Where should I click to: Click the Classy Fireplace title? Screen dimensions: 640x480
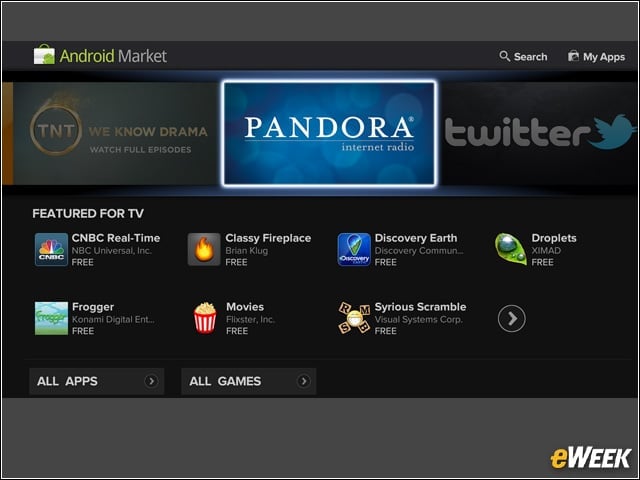point(268,238)
